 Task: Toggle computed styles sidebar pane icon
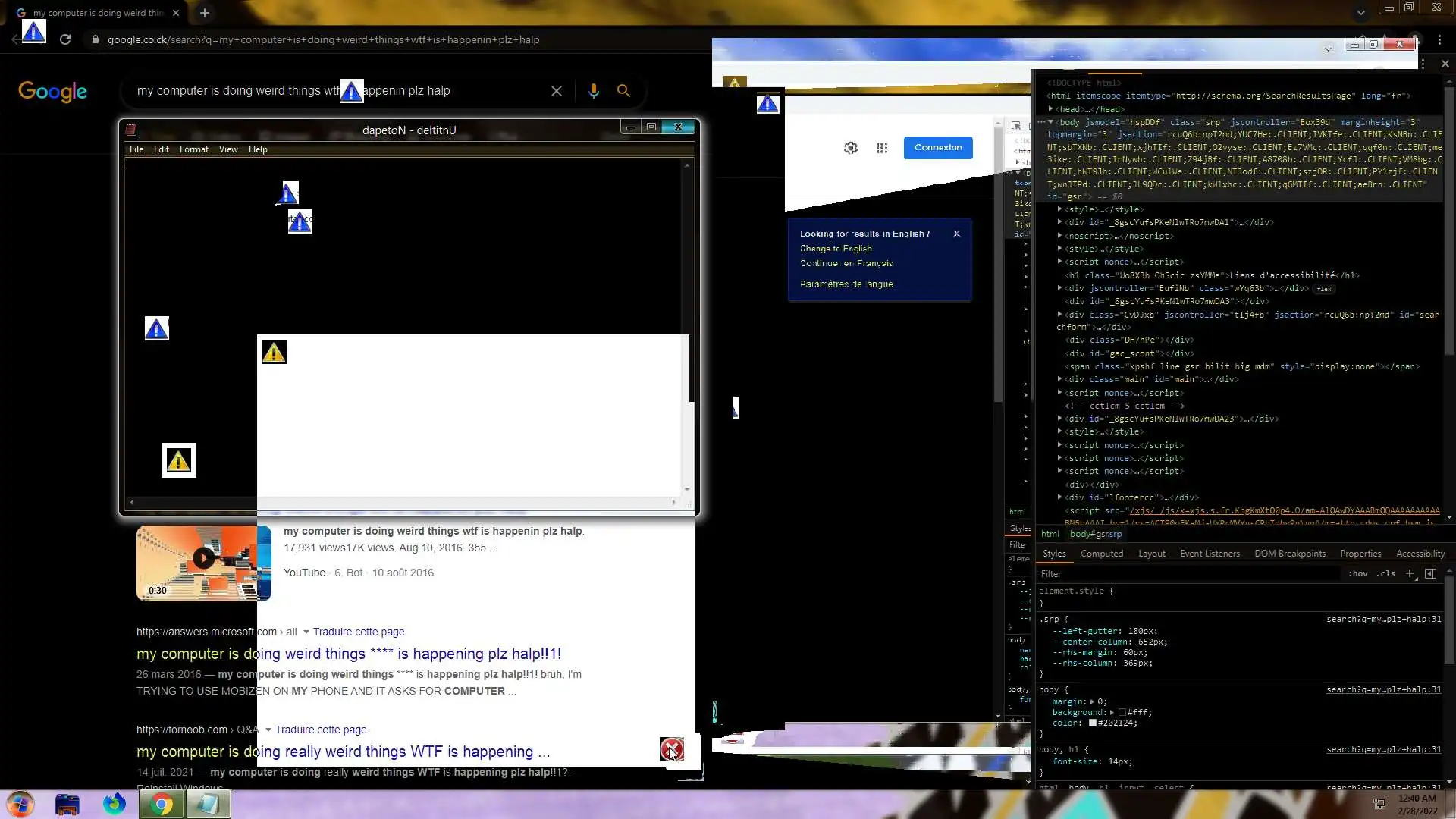pos(1430,574)
